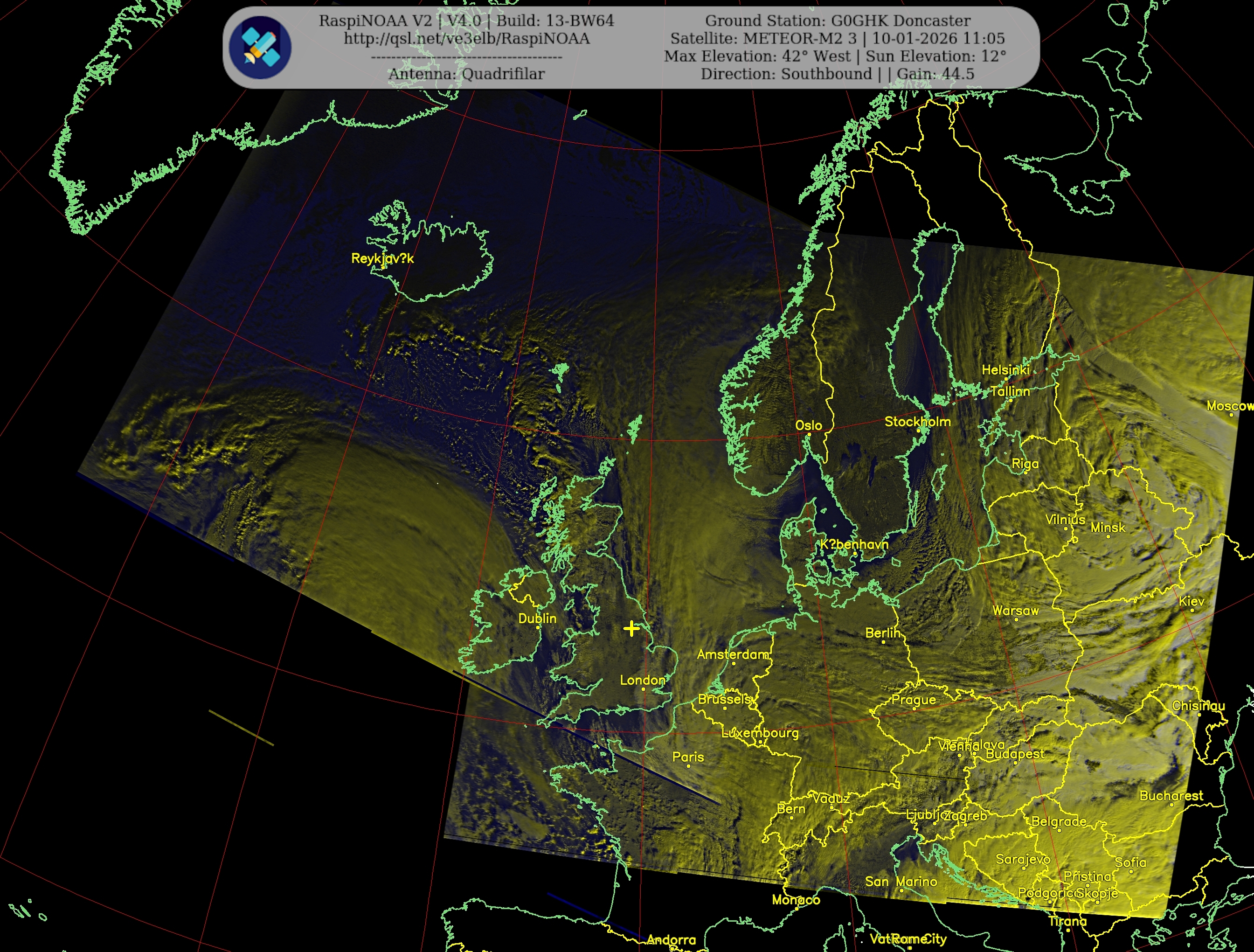This screenshot has width=1254, height=952.
Task: Click the Paris city label
Action: pyautogui.click(x=688, y=757)
